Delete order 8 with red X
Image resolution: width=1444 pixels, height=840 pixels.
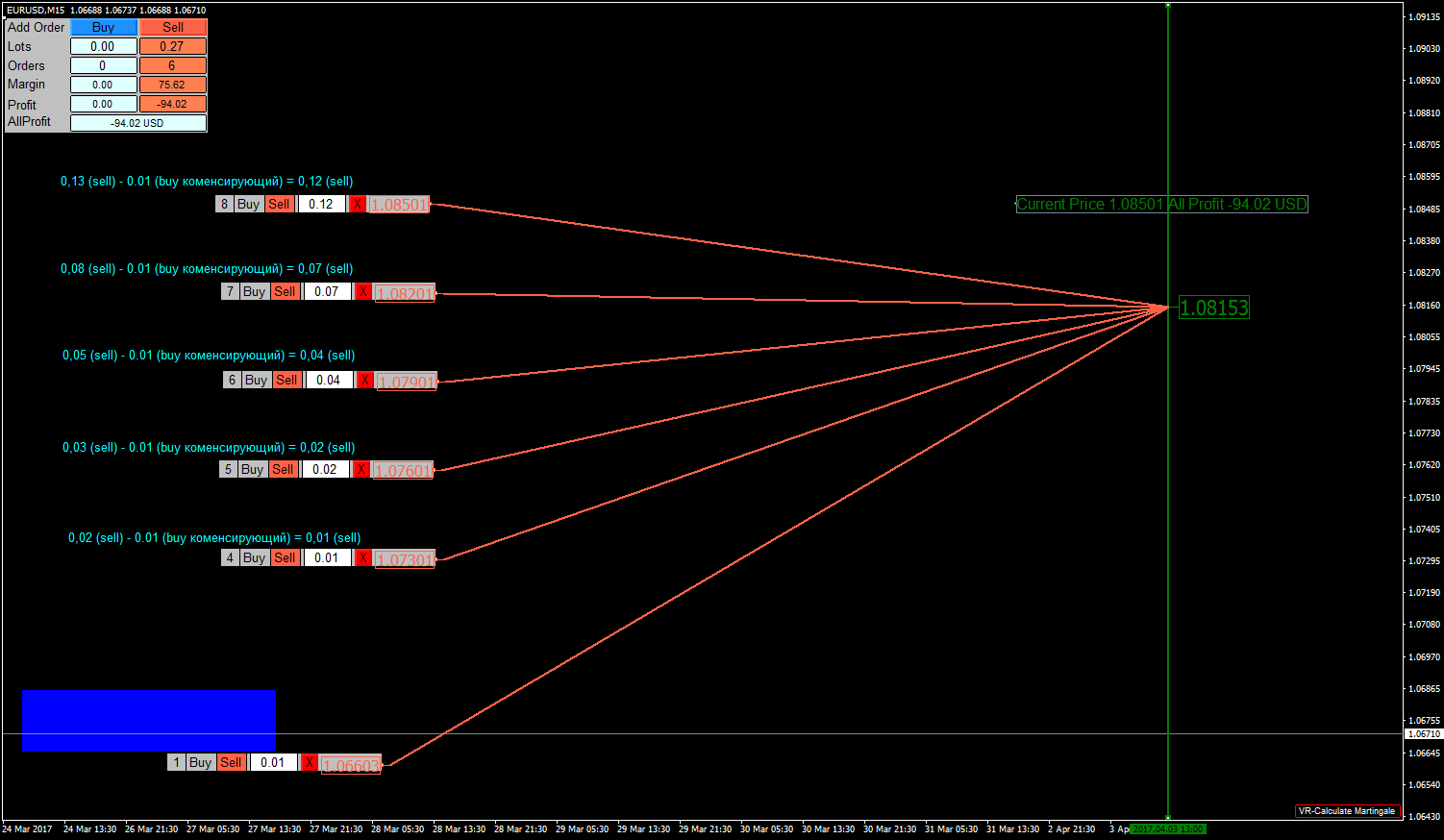[358, 204]
